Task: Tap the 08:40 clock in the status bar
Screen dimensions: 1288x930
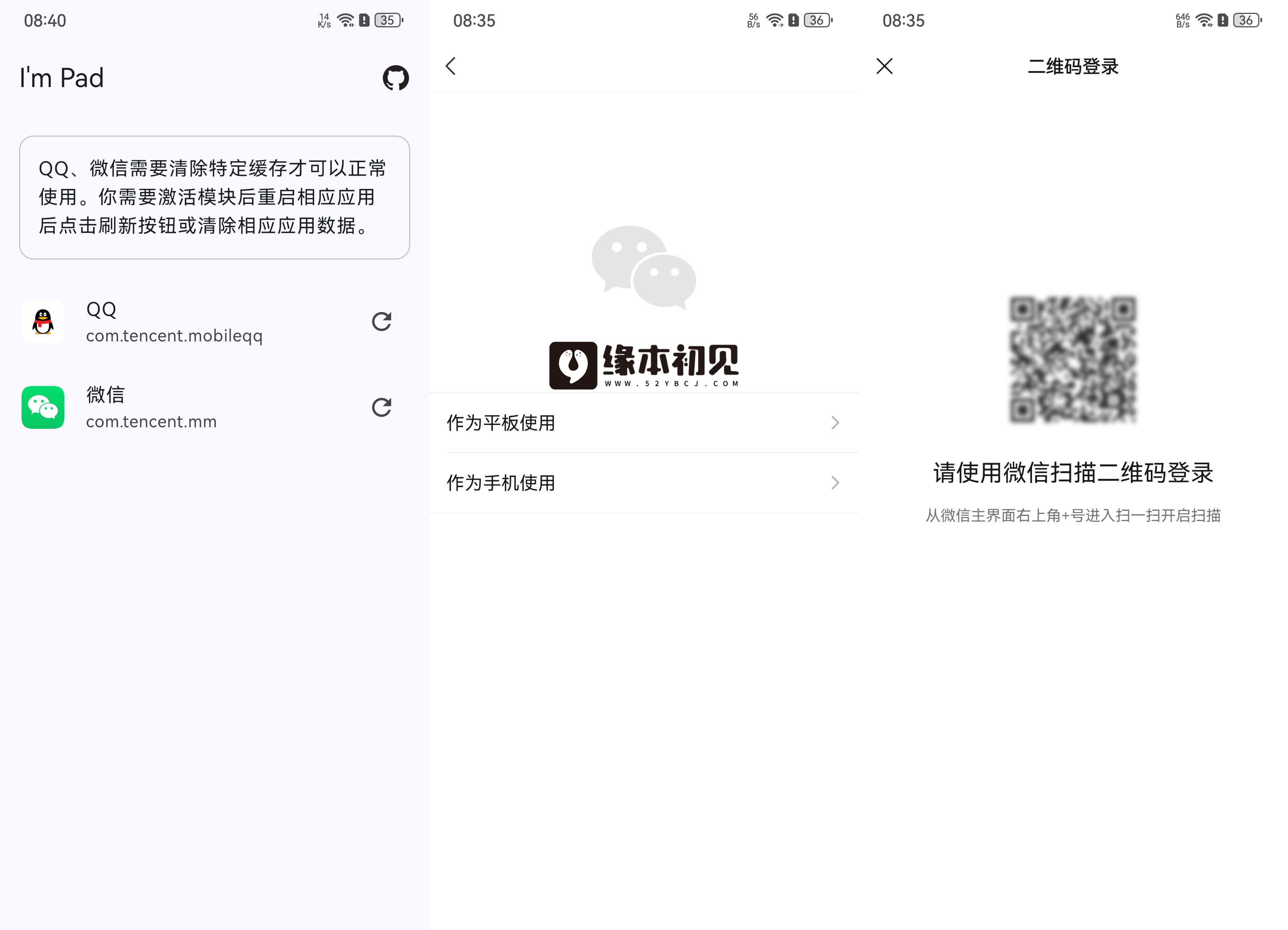Action: (45, 21)
